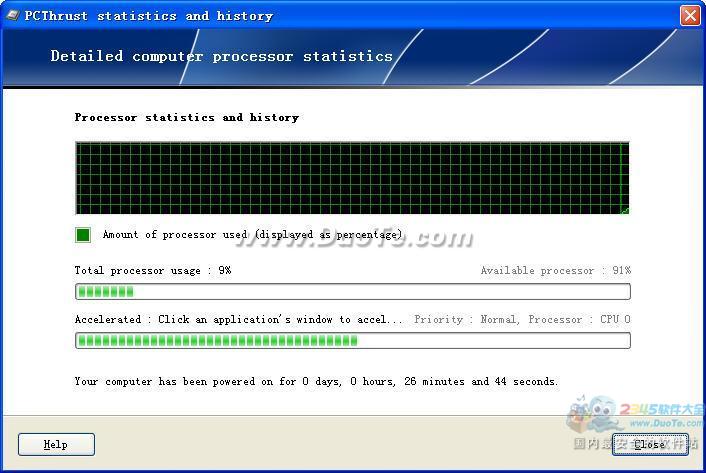Viewport: 706px width, 473px height.
Task: Select 'Available processor : 91%' text
Action: tap(556, 270)
